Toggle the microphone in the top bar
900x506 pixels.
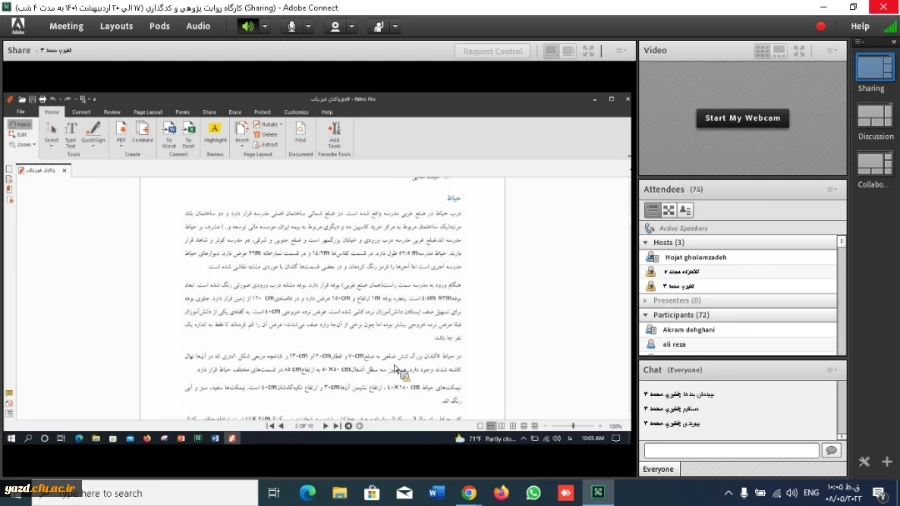(x=292, y=26)
